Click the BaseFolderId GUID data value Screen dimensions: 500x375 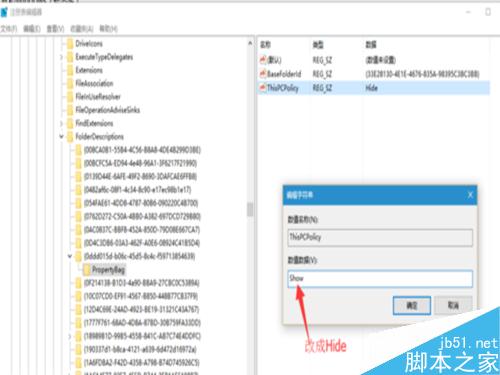[422, 74]
